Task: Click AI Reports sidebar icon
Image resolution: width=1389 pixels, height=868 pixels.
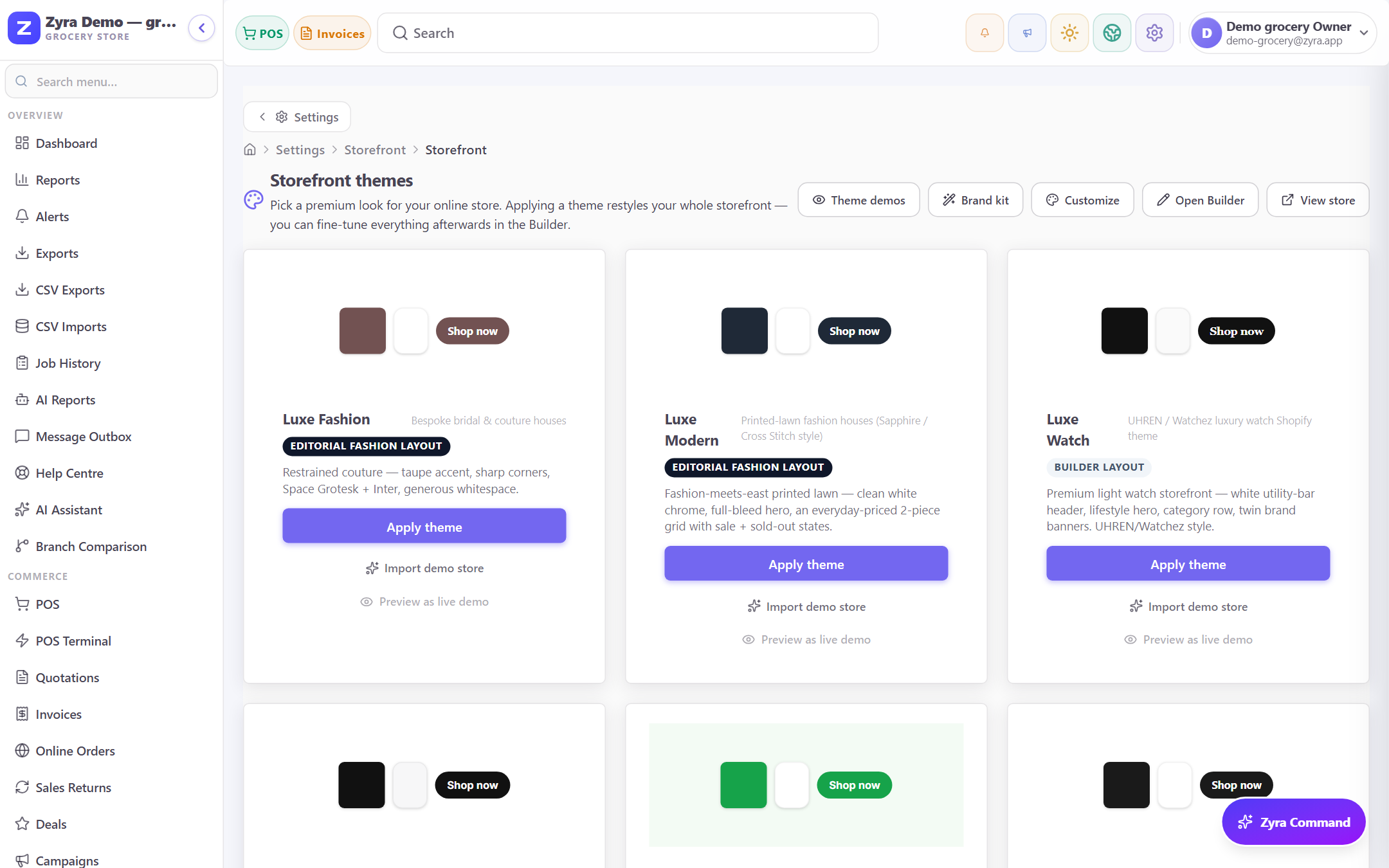Action: 23,400
